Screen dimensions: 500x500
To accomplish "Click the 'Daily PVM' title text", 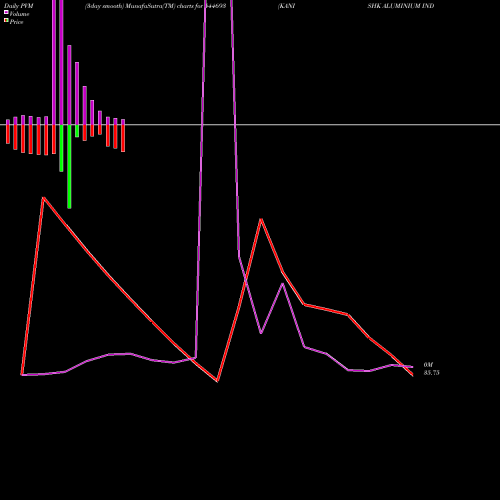I will [x=19, y=6].
